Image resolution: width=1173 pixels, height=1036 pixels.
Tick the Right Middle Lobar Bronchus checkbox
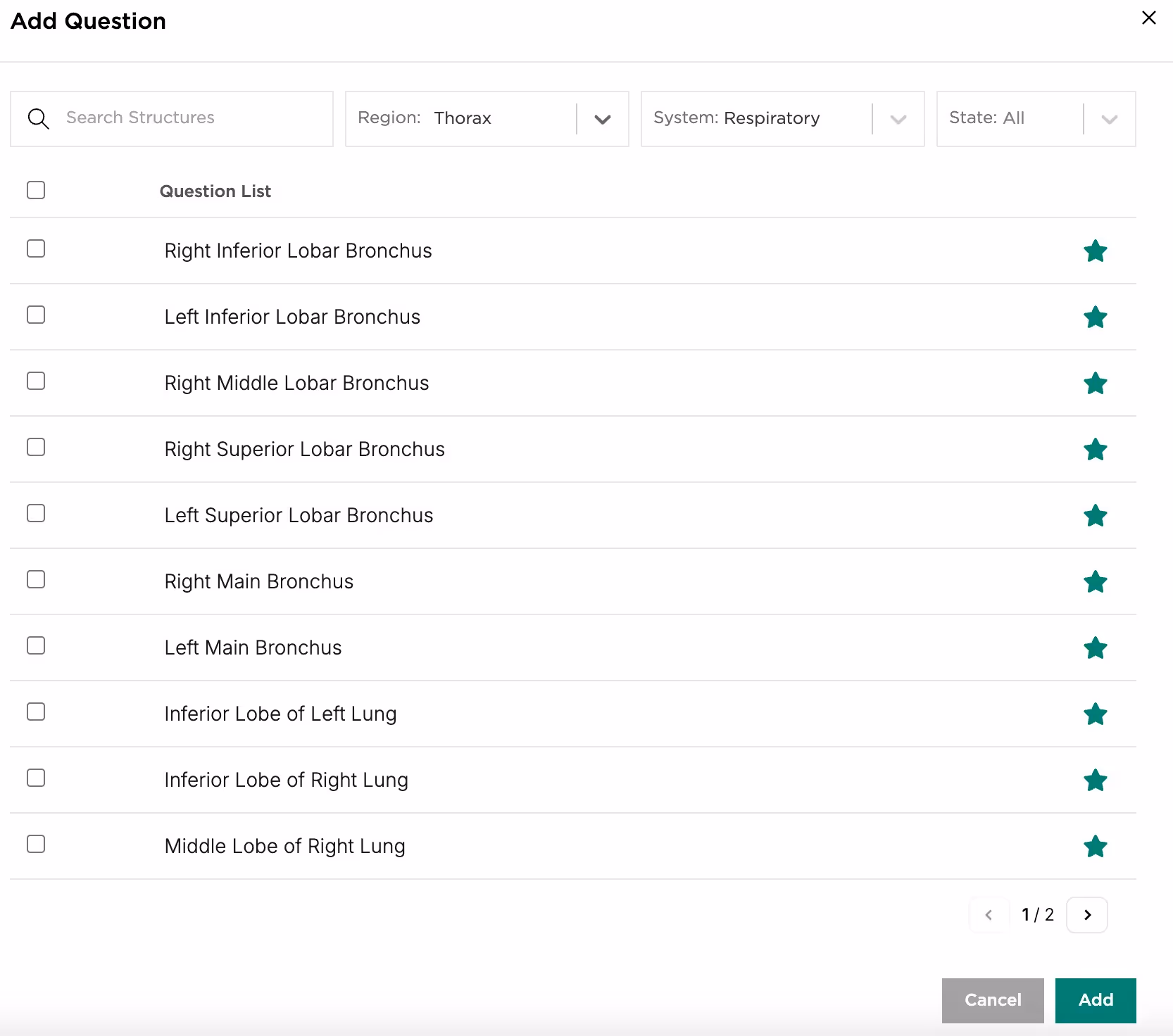36,381
